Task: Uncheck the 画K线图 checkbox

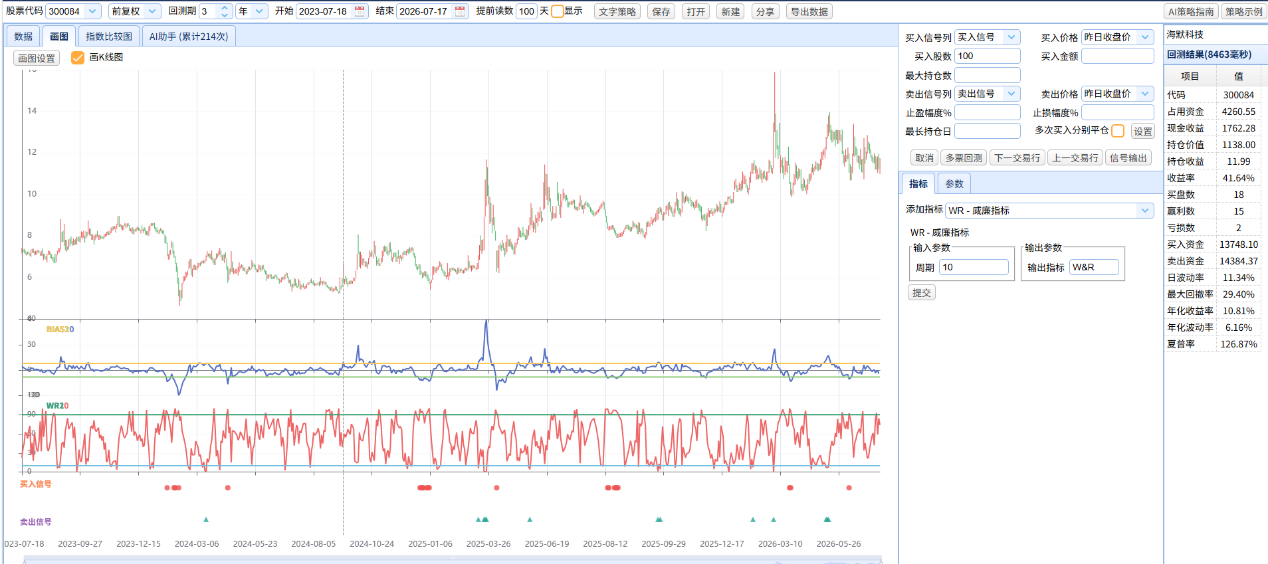Action: (x=77, y=58)
